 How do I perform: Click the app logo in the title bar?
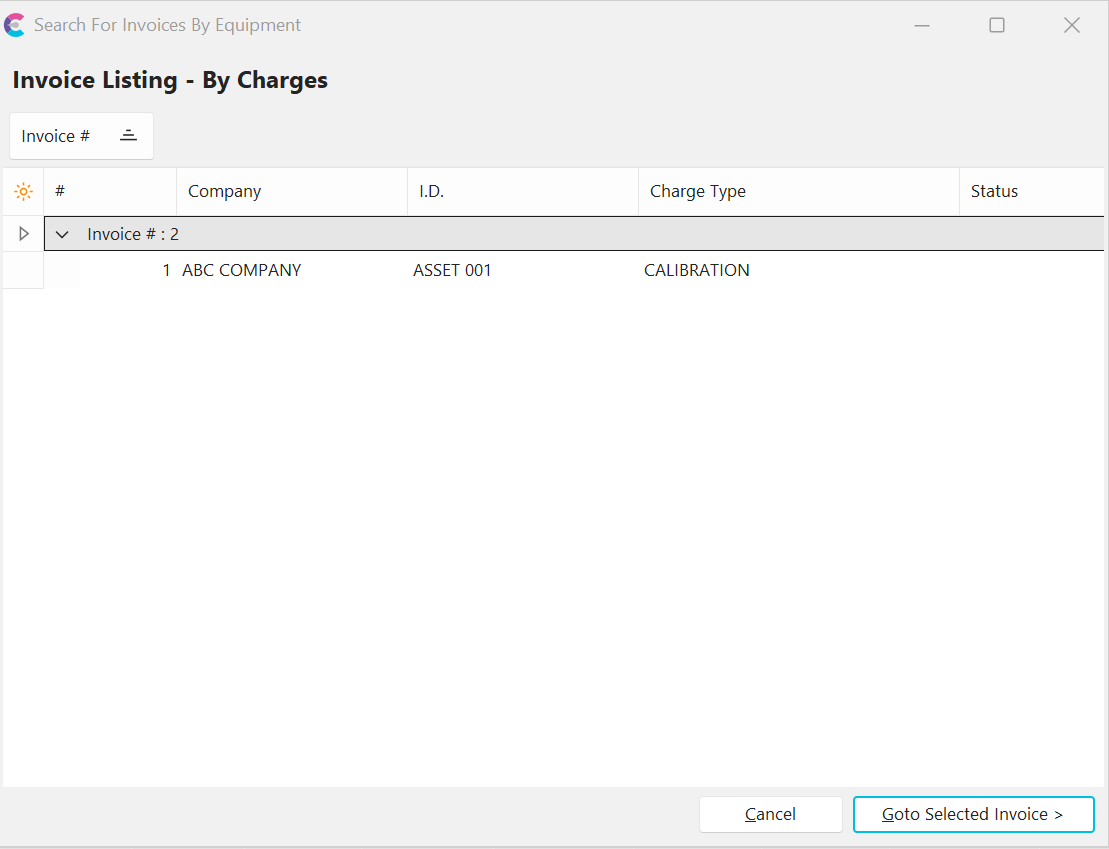(x=15, y=25)
